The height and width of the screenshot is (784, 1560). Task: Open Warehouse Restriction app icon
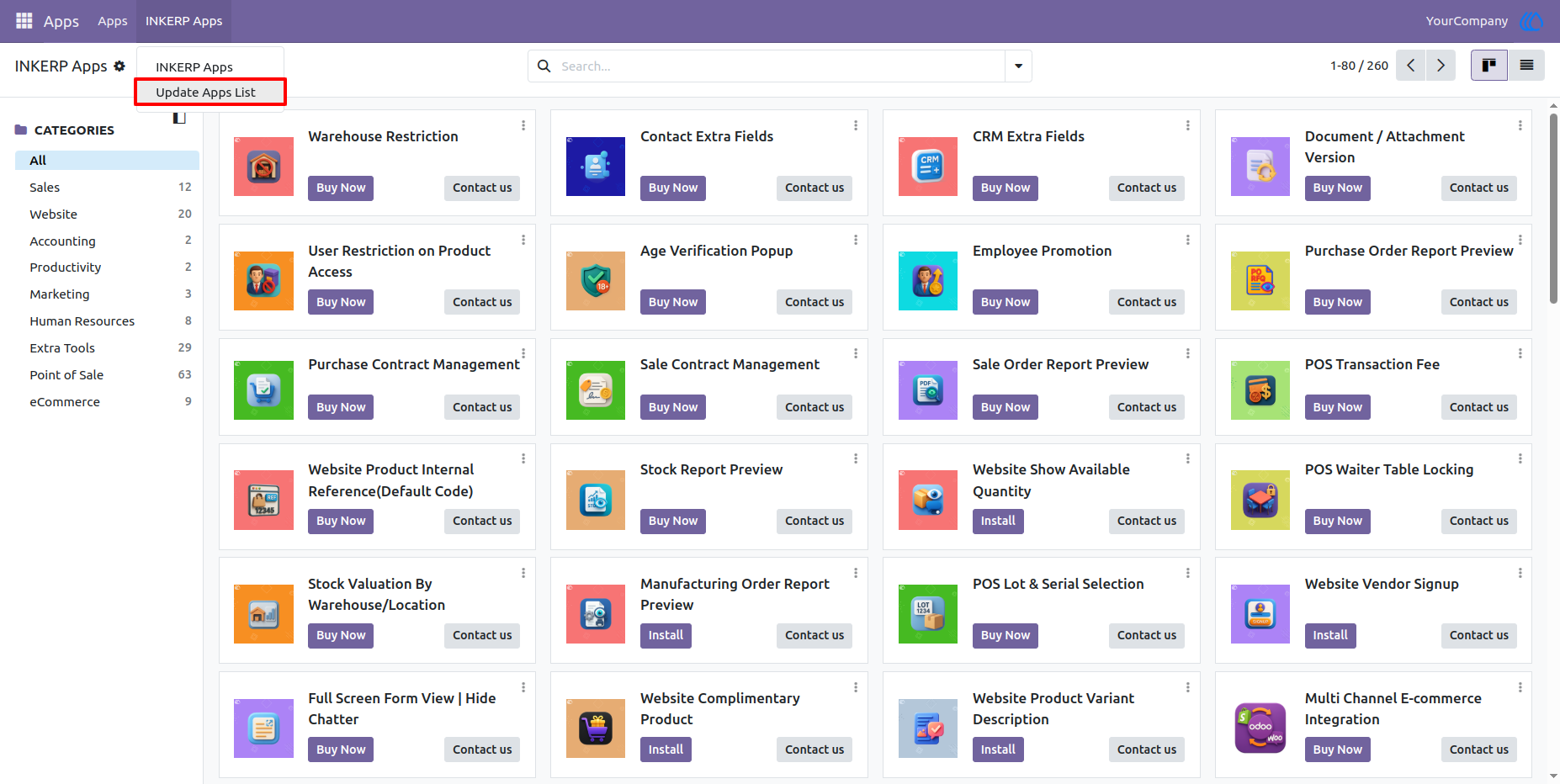click(263, 167)
